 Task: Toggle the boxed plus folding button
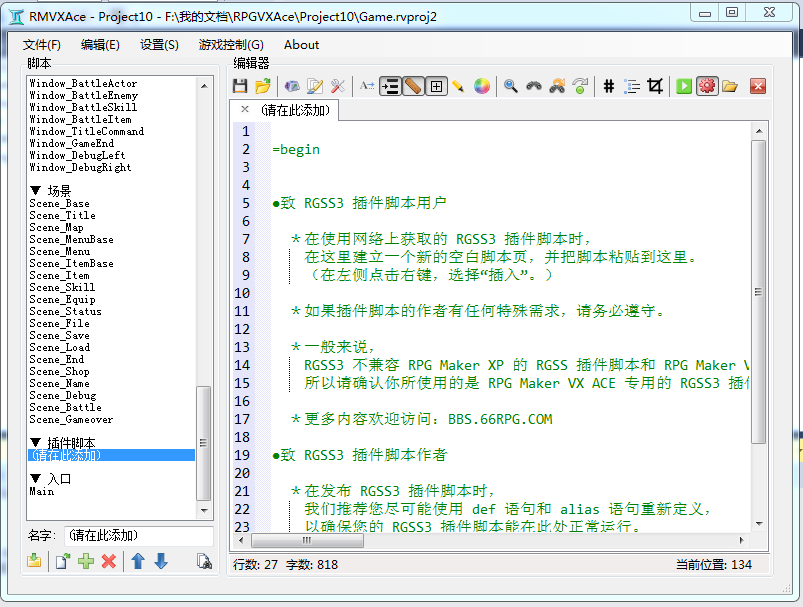tap(436, 86)
